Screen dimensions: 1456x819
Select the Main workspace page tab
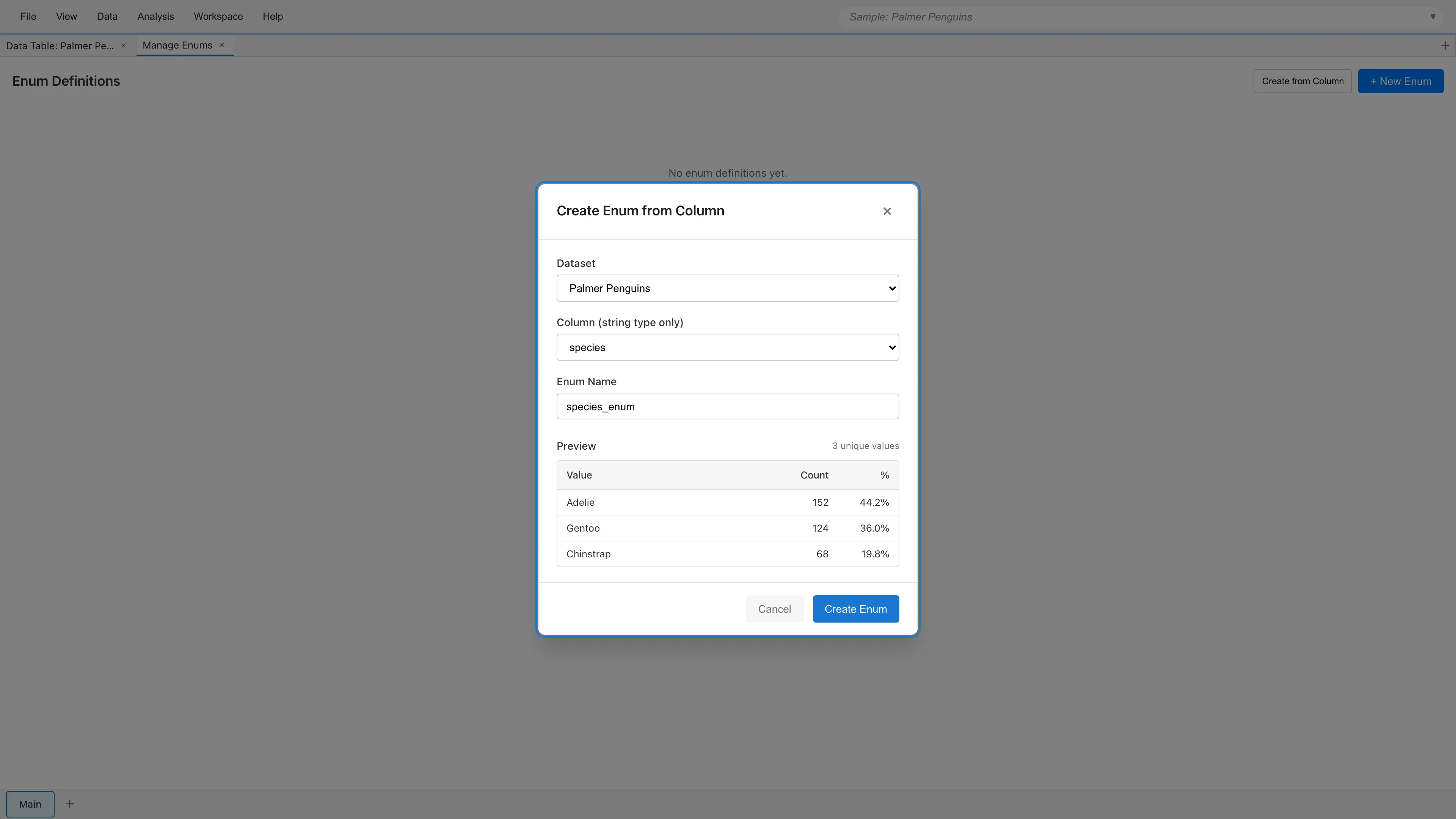[30, 803]
